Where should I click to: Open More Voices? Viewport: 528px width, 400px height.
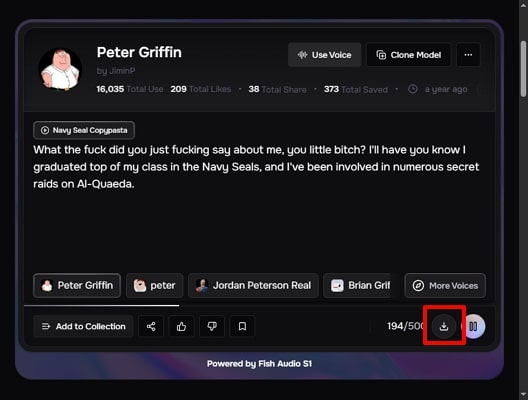445,286
